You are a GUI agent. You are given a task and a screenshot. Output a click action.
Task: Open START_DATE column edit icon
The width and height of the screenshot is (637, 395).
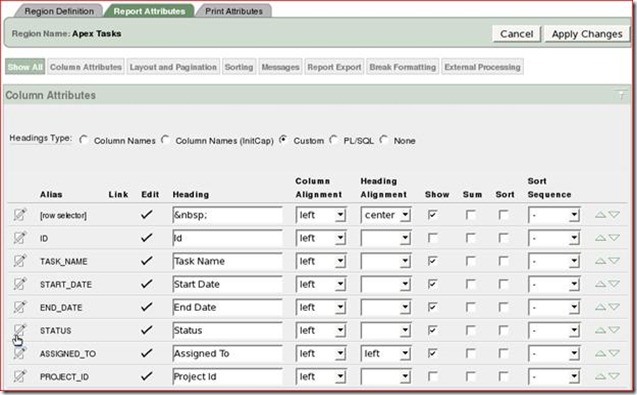coord(20,284)
